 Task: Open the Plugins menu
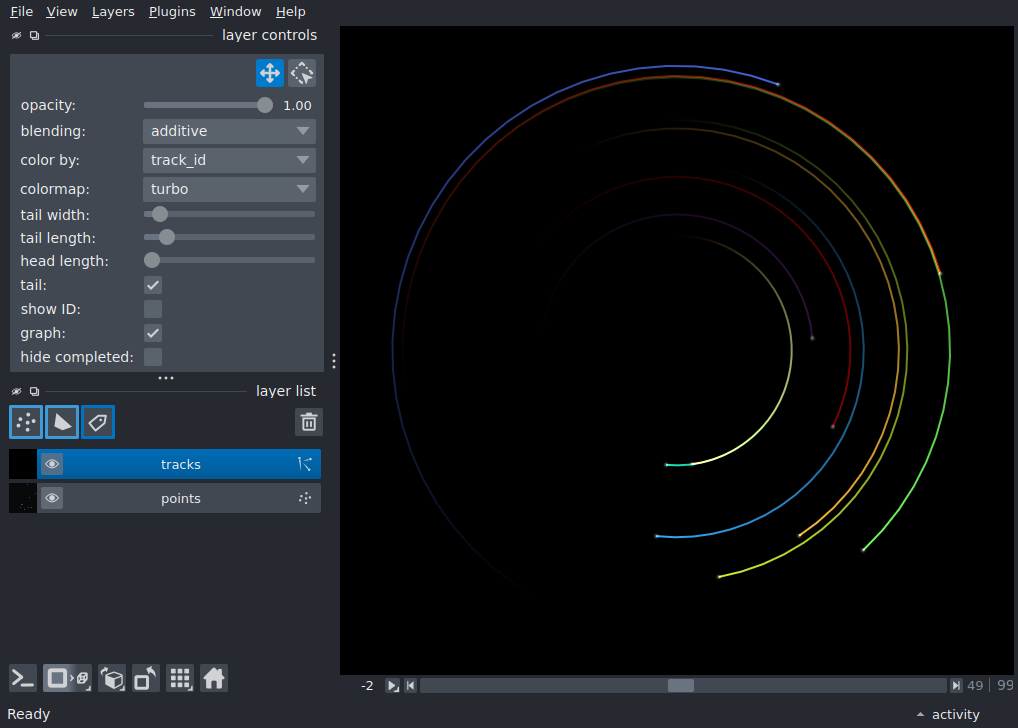[172, 12]
